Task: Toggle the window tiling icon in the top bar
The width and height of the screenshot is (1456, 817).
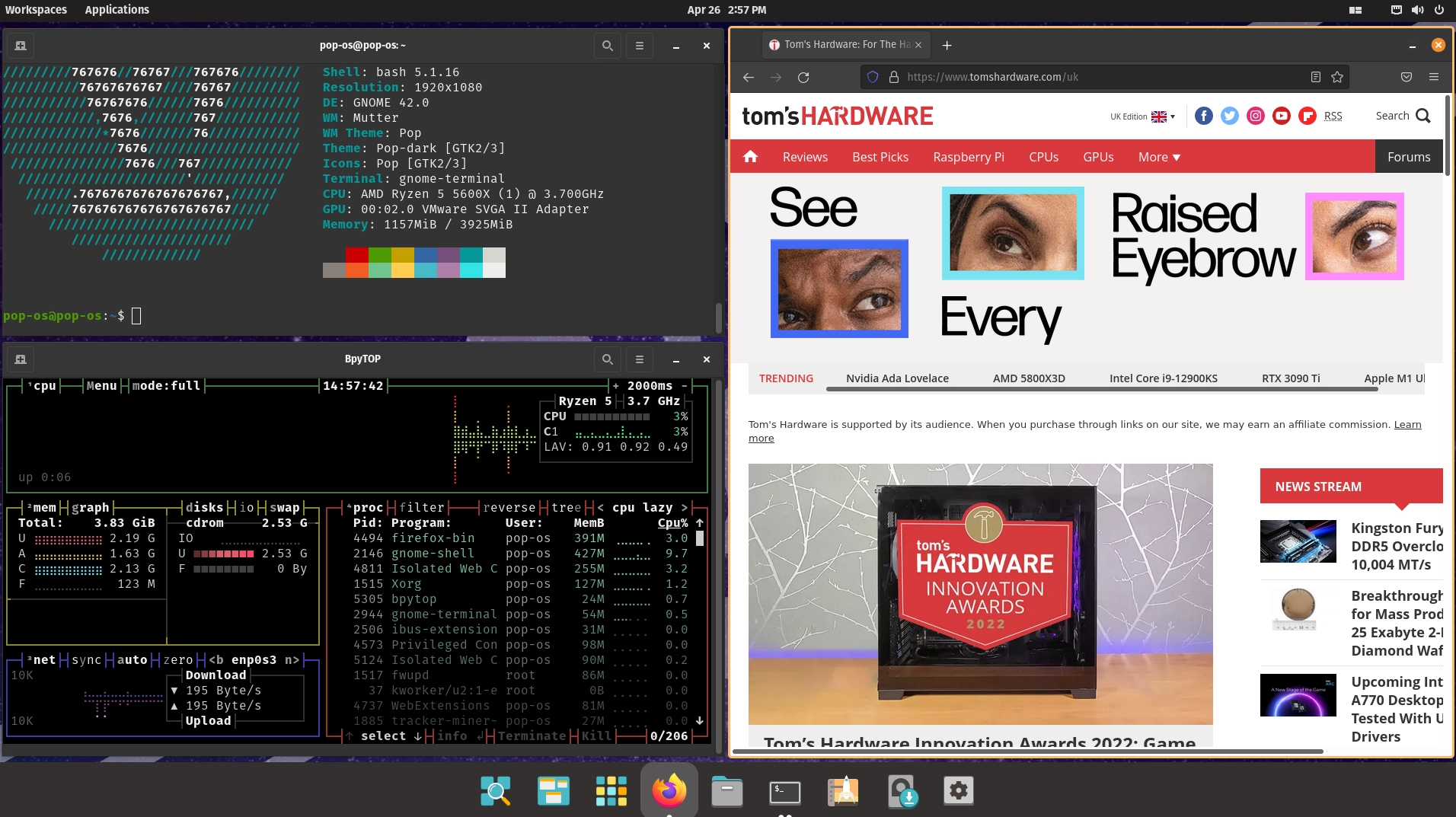Action: (1355, 10)
